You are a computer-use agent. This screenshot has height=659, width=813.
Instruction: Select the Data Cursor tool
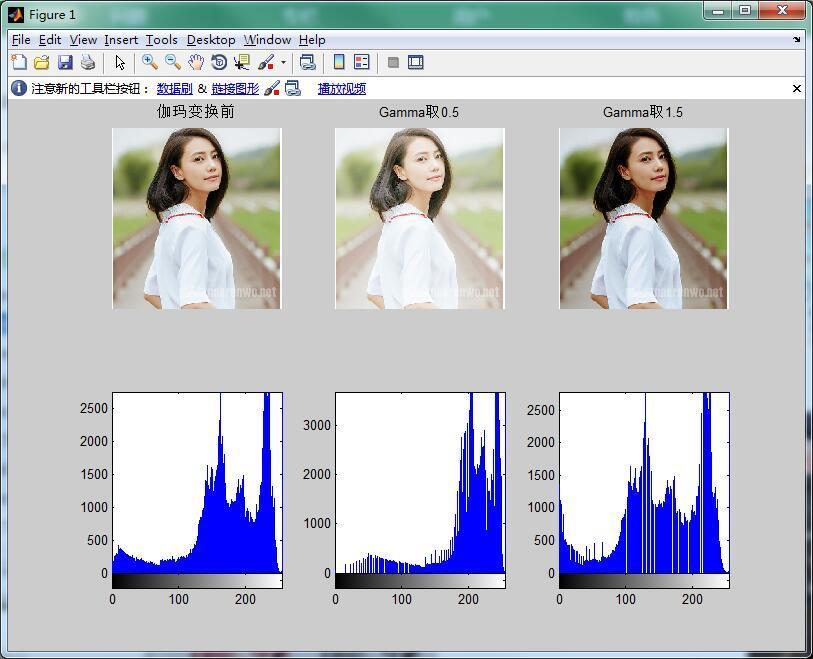(242, 63)
